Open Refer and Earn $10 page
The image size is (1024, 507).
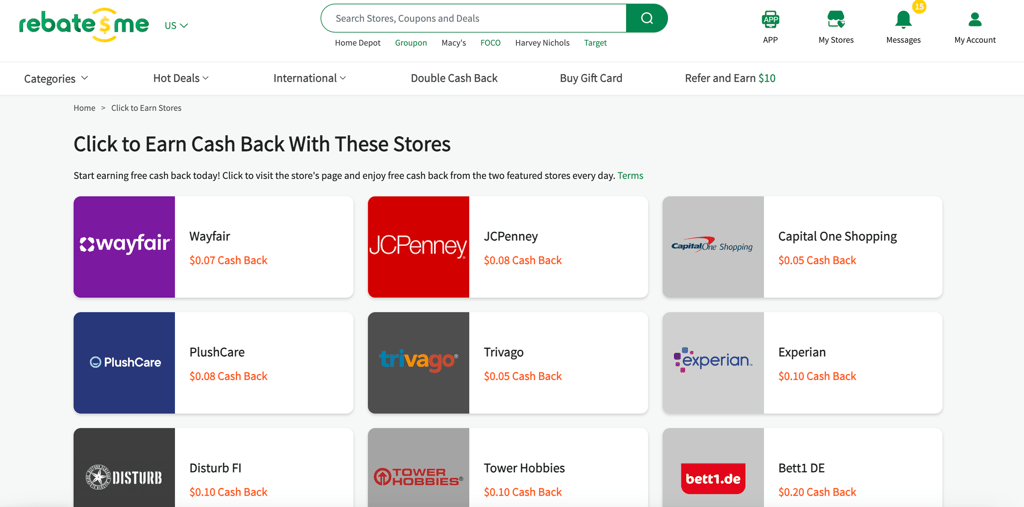pyautogui.click(x=730, y=78)
